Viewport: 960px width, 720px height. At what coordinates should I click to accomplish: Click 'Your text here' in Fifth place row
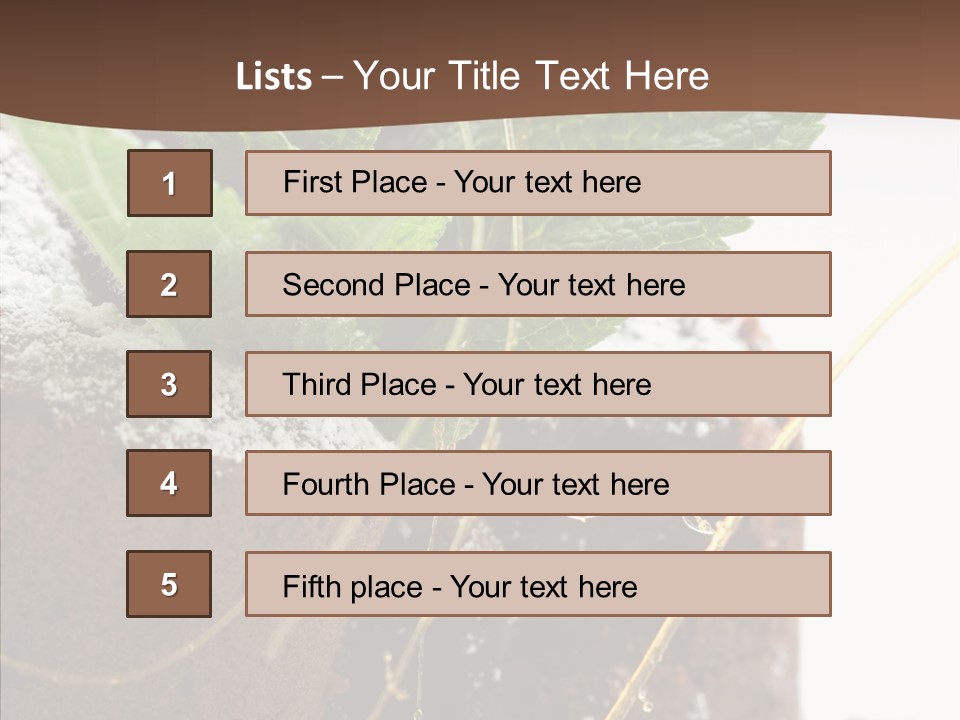(544, 587)
